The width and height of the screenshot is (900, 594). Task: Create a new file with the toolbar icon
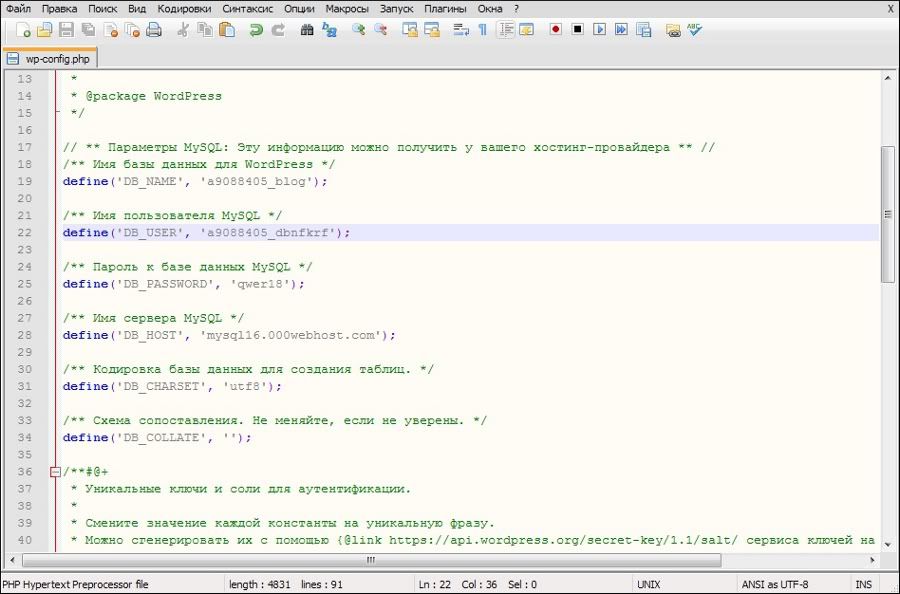23,30
